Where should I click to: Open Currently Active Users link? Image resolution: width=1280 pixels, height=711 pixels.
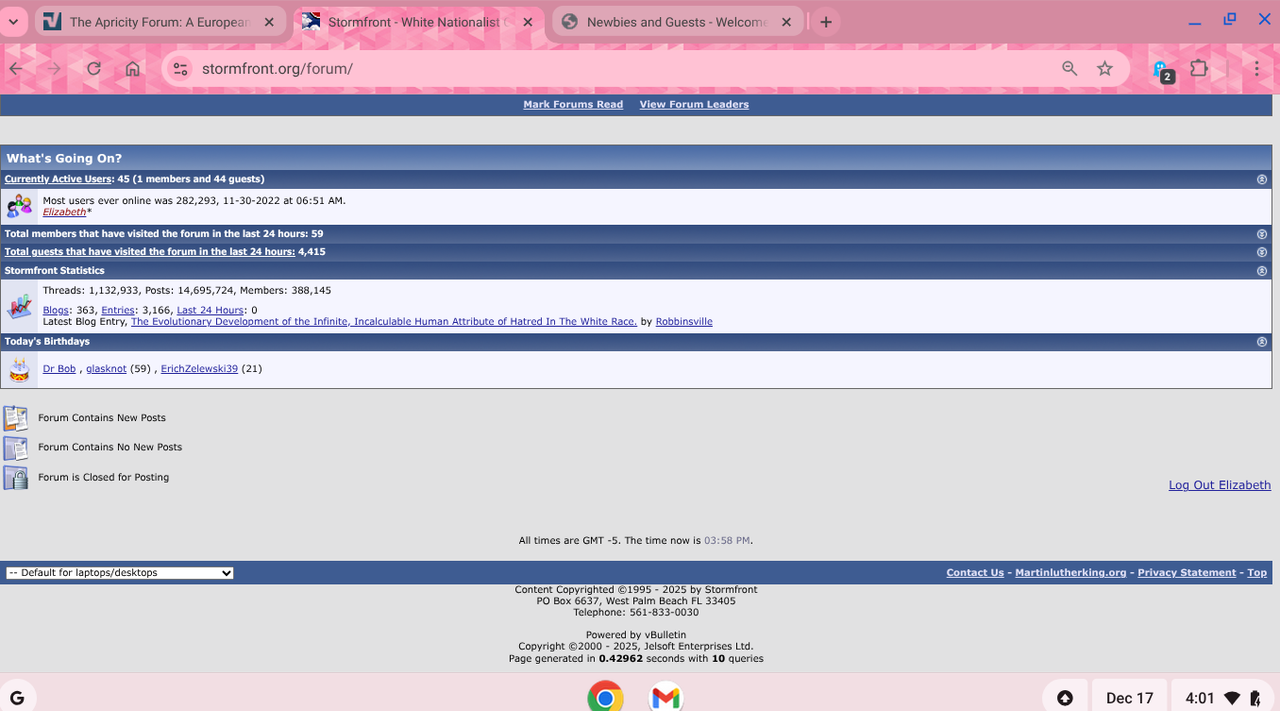(58, 179)
